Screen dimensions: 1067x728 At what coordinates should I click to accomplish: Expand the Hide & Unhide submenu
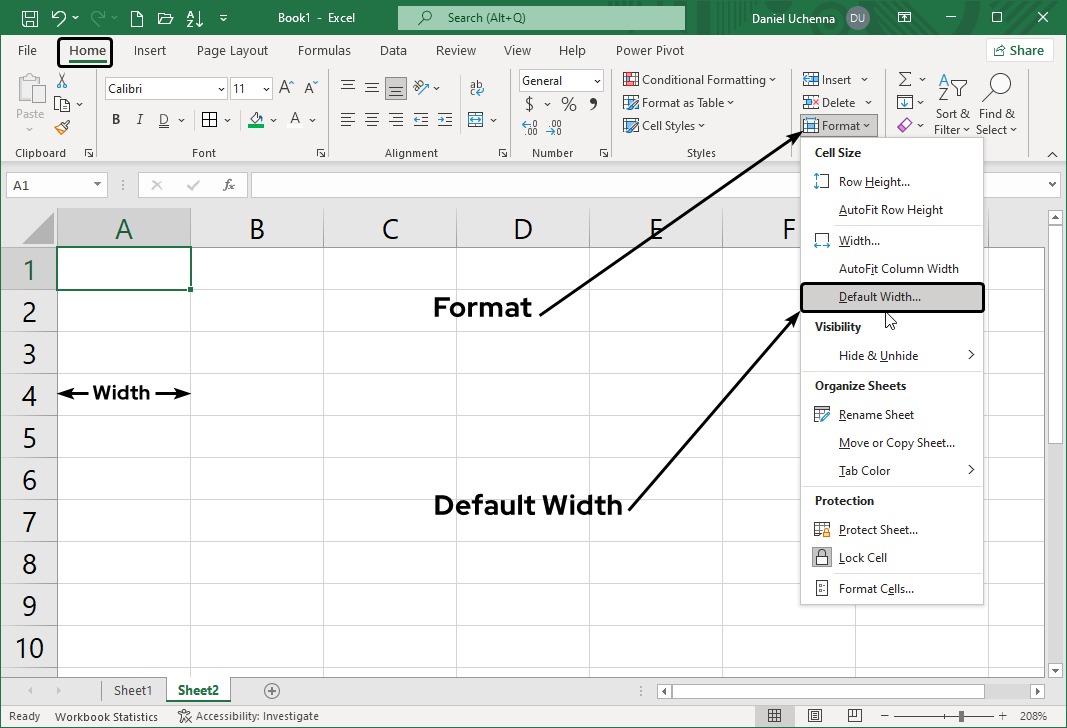[x=878, y=355]
